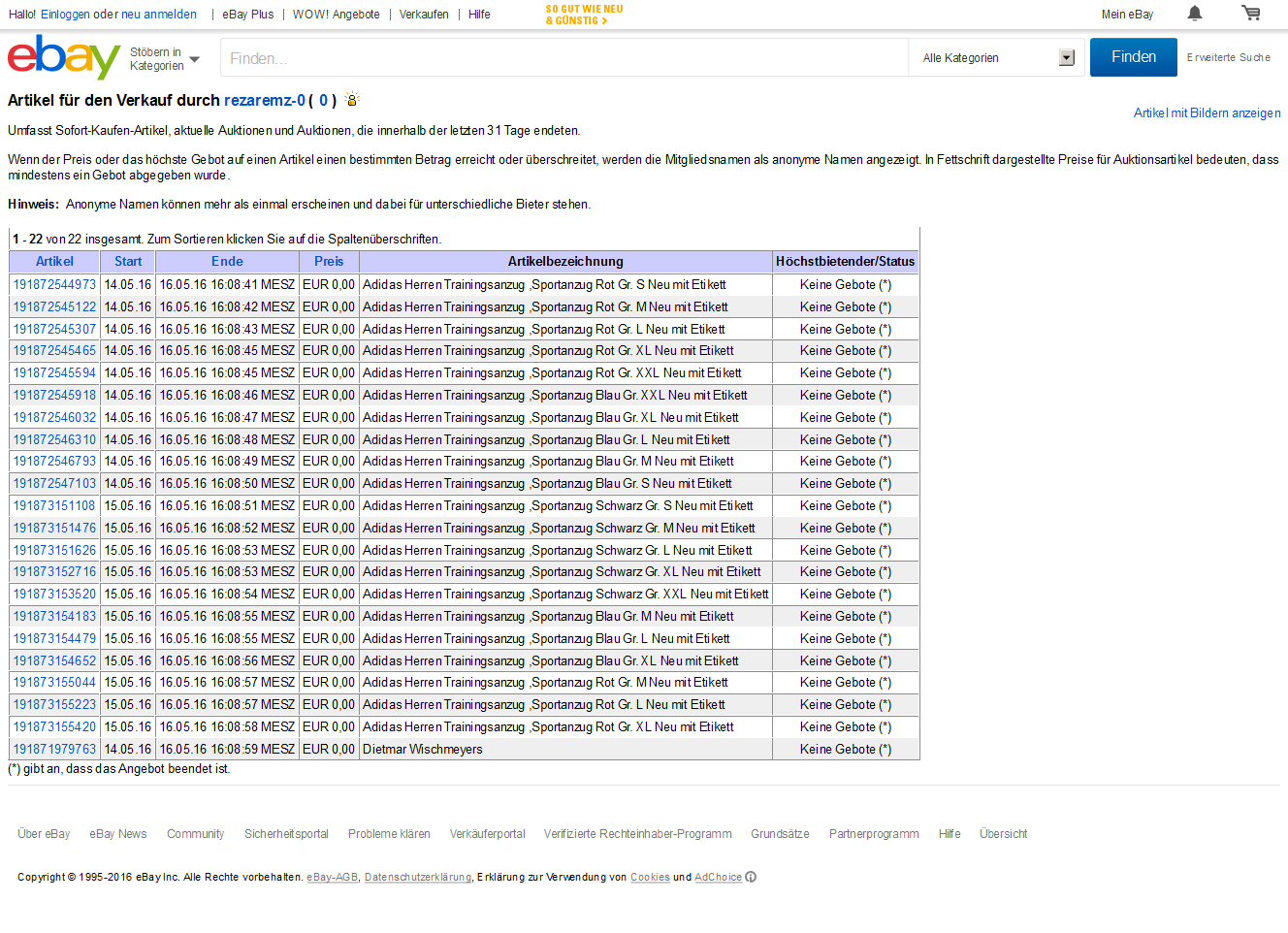Screen dimensions: 1288x933
Task: Open Verifizierte Rechteinhaber-Programm link
Action: (638, 834)
